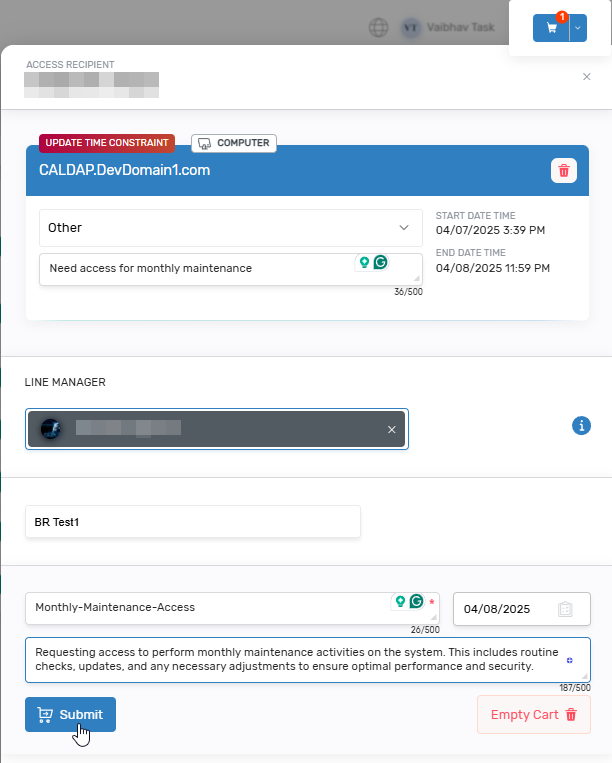Viewport: 612px width, 763px height.
Task: Focus the BR Test1 input field
Action: [x=192, y=522]
